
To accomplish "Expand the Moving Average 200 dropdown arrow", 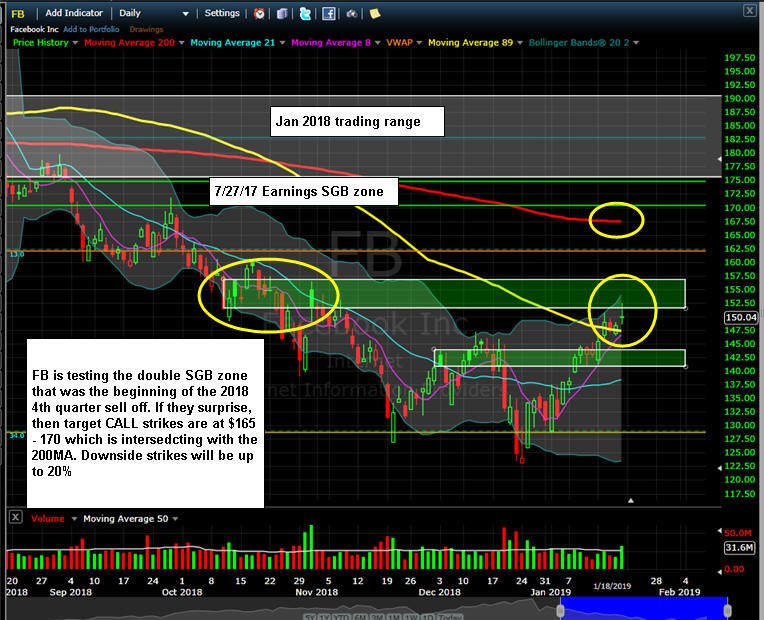I will click(181, 43).
